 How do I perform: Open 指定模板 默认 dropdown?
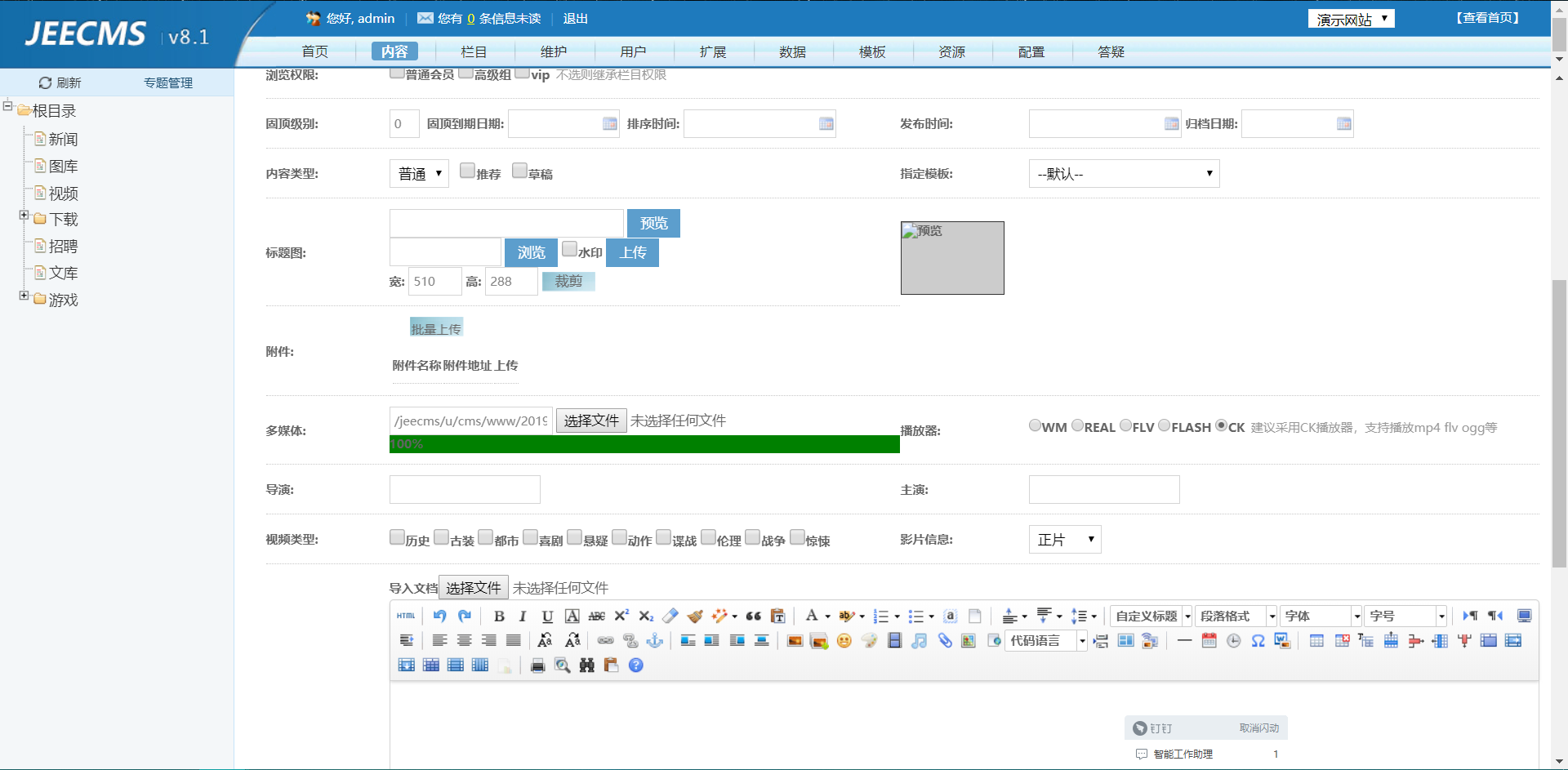pyautogui.click(x=1124, y=174)
